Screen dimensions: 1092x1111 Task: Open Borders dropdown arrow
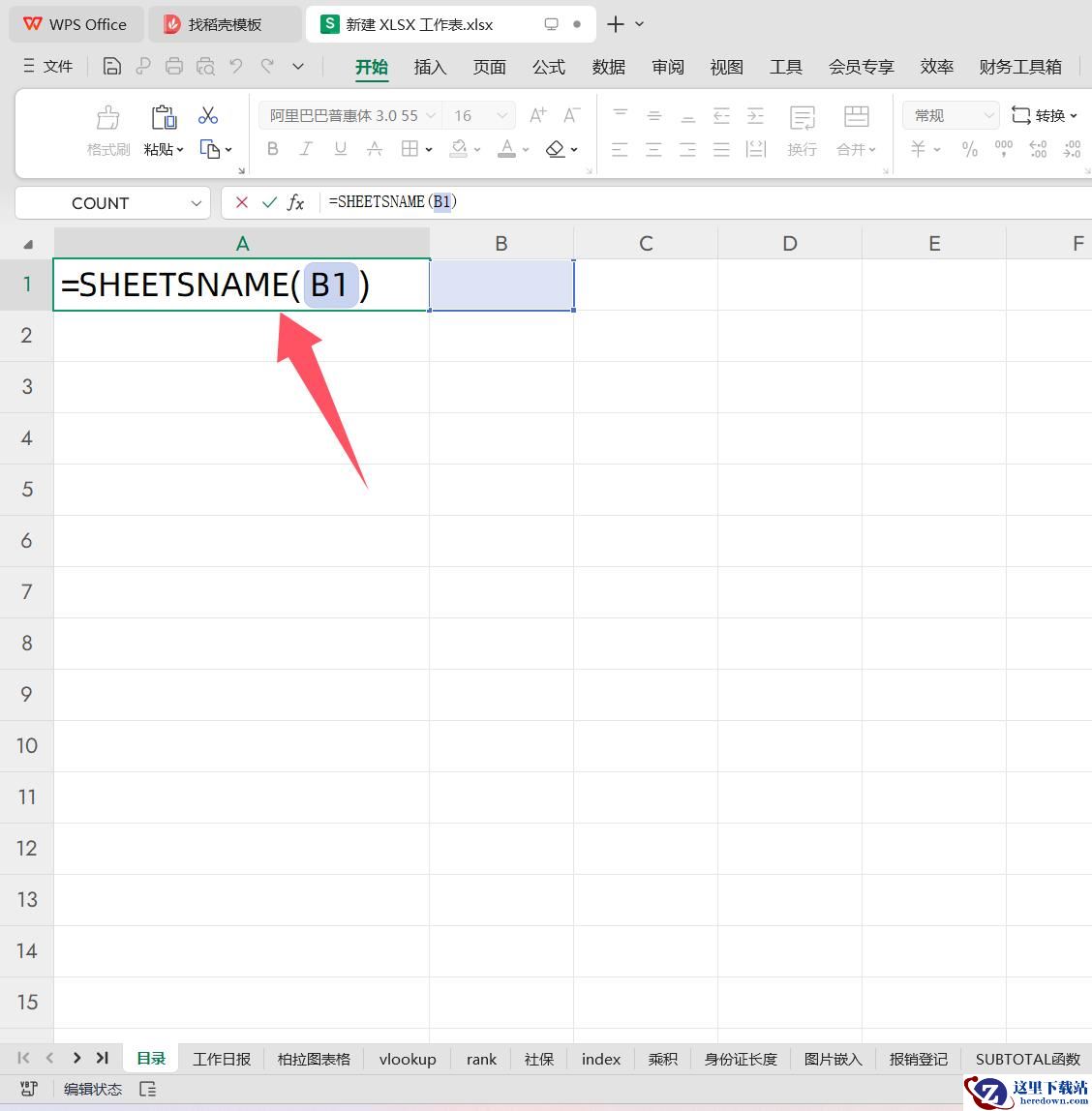(x=429, y=149)
